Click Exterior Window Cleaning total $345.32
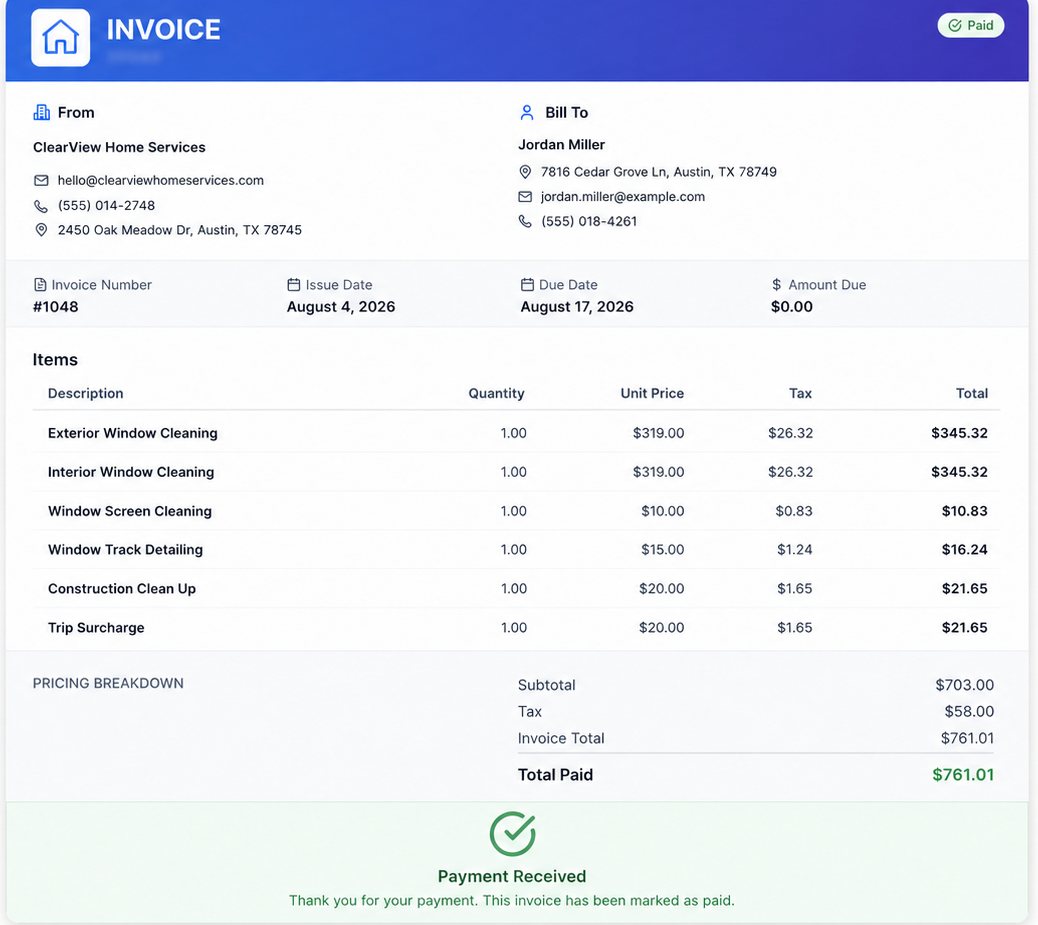 click(959, 433)
